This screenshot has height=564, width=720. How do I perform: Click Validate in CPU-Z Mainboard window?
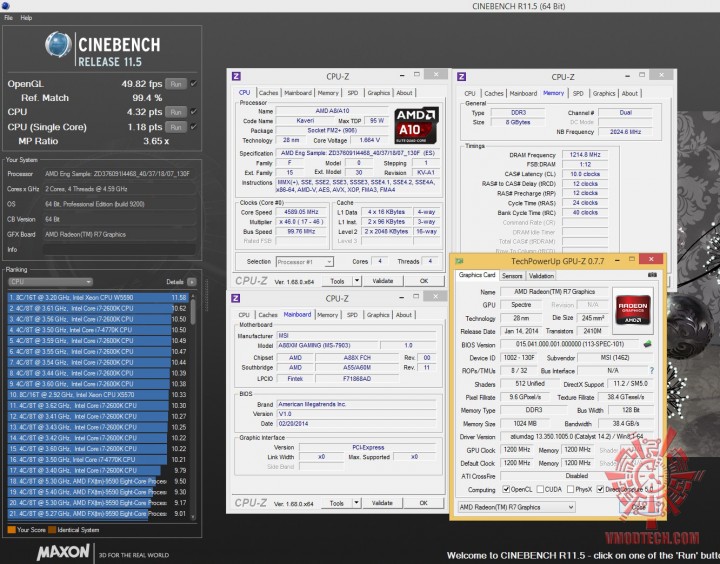tap(382, 503)
